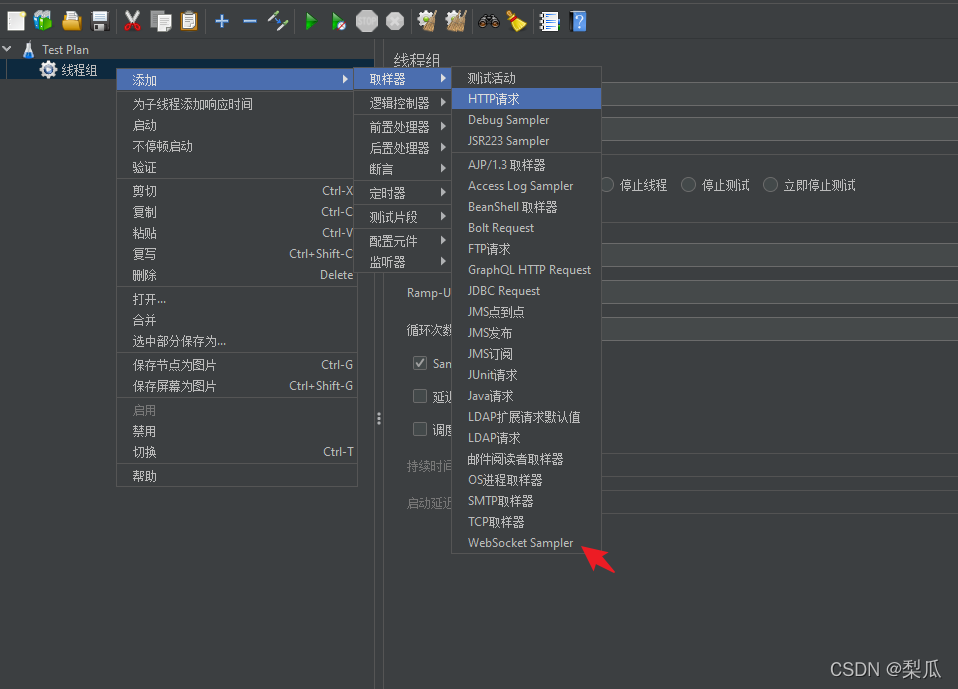Select 保存节点为图片 menu entry
The width and height of the screenshot is (958, 689).
pyautogui.click(x=236, y=365)
